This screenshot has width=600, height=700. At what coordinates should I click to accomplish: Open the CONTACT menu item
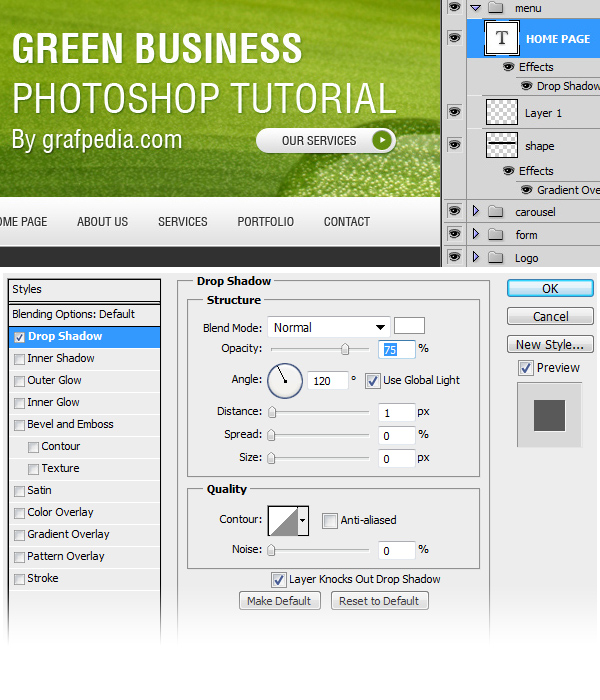[x=347, y=222]
